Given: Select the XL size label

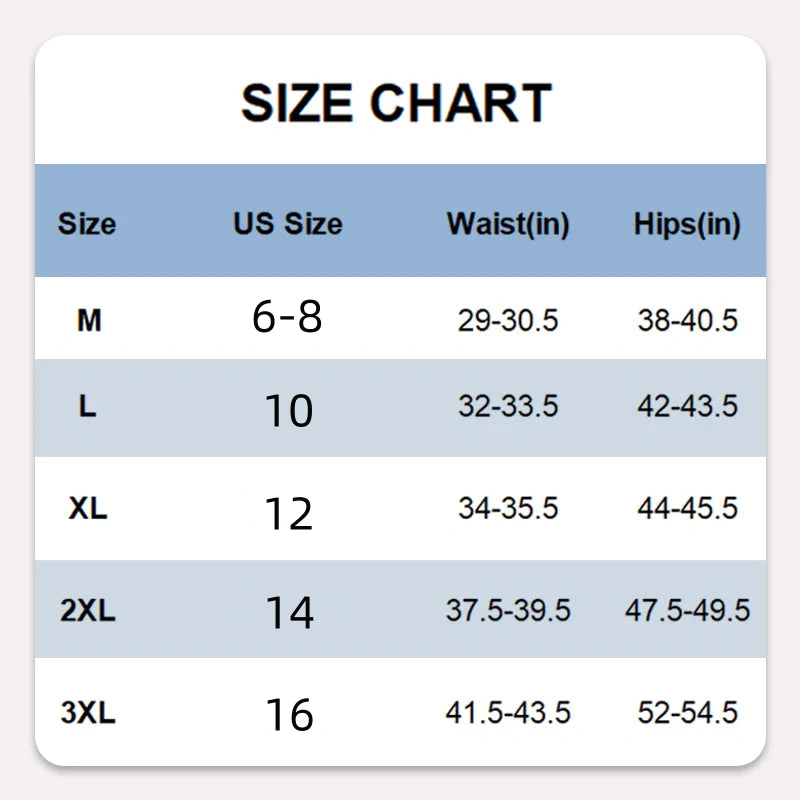Looking at the screenshot, I should (88, 508).
